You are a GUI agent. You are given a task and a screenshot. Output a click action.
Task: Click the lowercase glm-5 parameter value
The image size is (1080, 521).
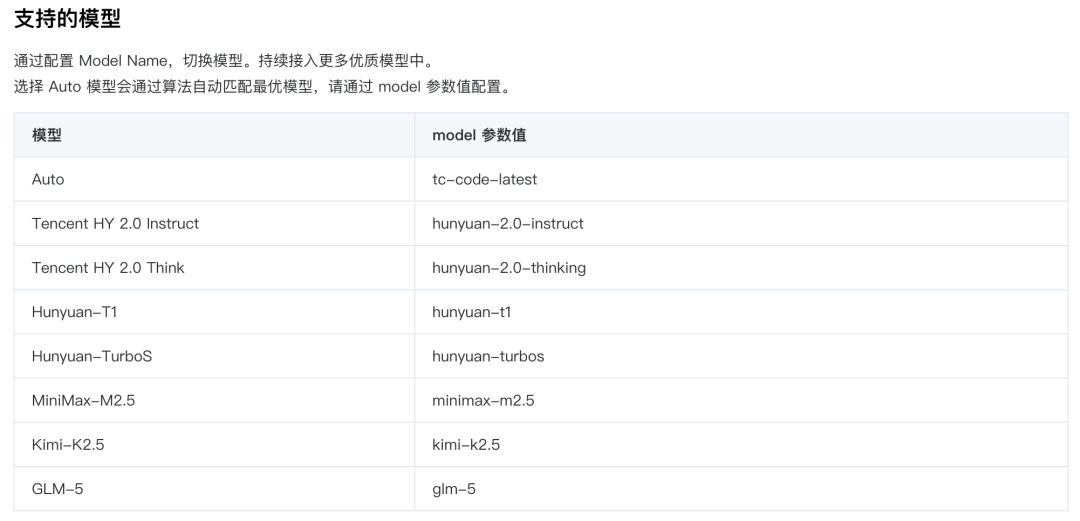(x=452, y=489)
